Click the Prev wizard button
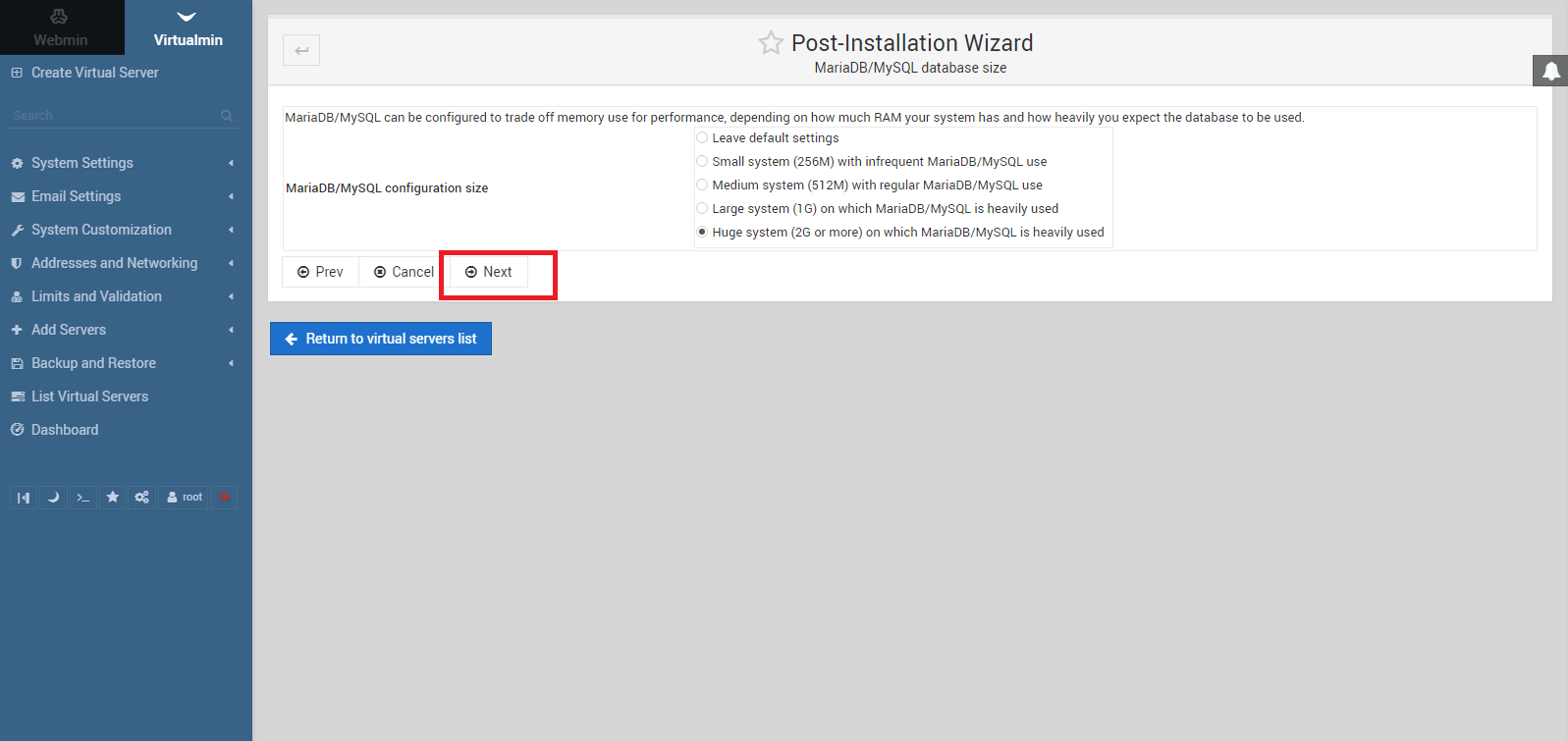Image resolution: width=1568 pixels, height=741 pixels. [x=320, y=272]
